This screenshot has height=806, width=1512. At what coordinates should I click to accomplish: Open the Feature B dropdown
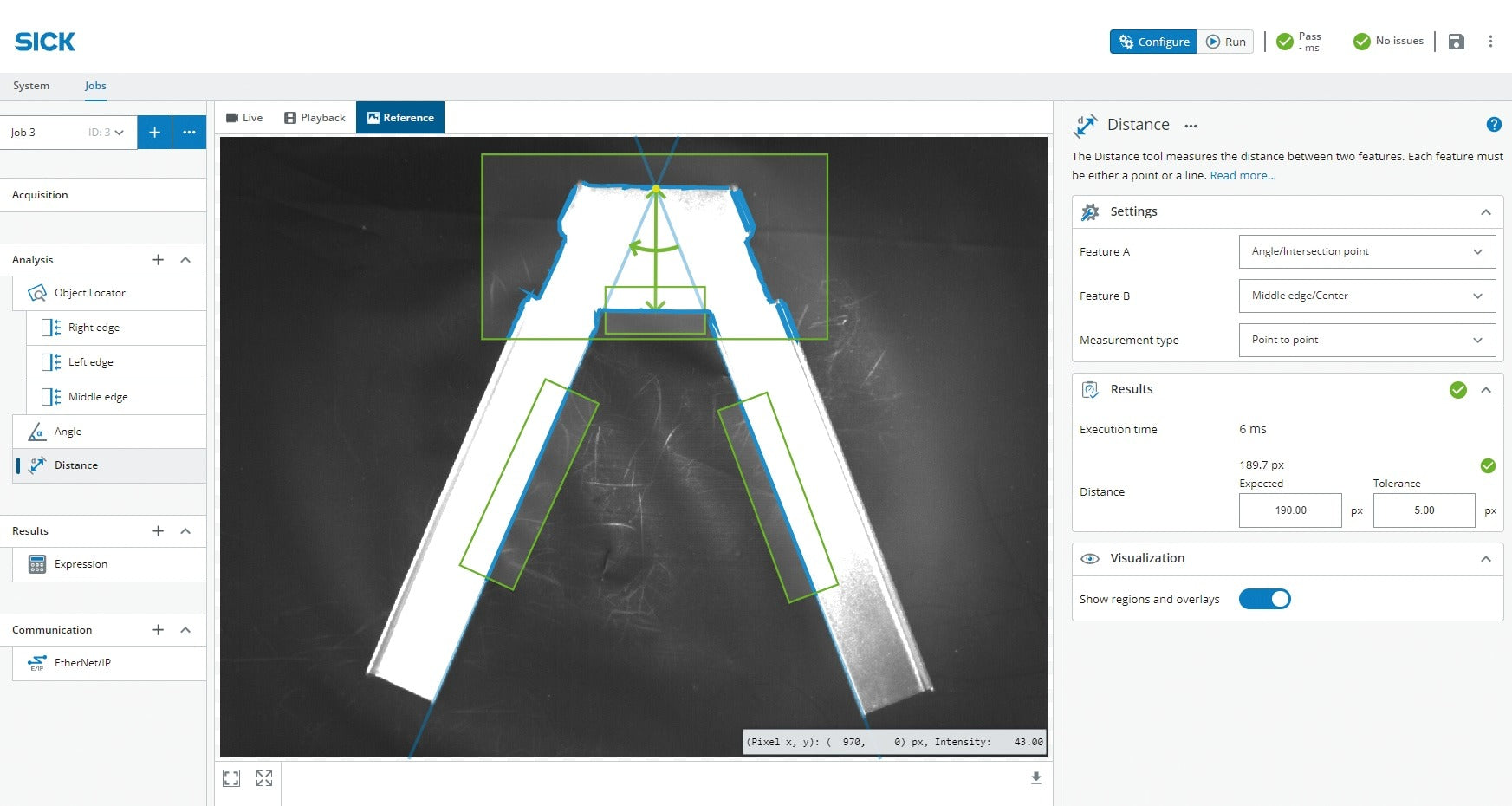pos(1366,296)
